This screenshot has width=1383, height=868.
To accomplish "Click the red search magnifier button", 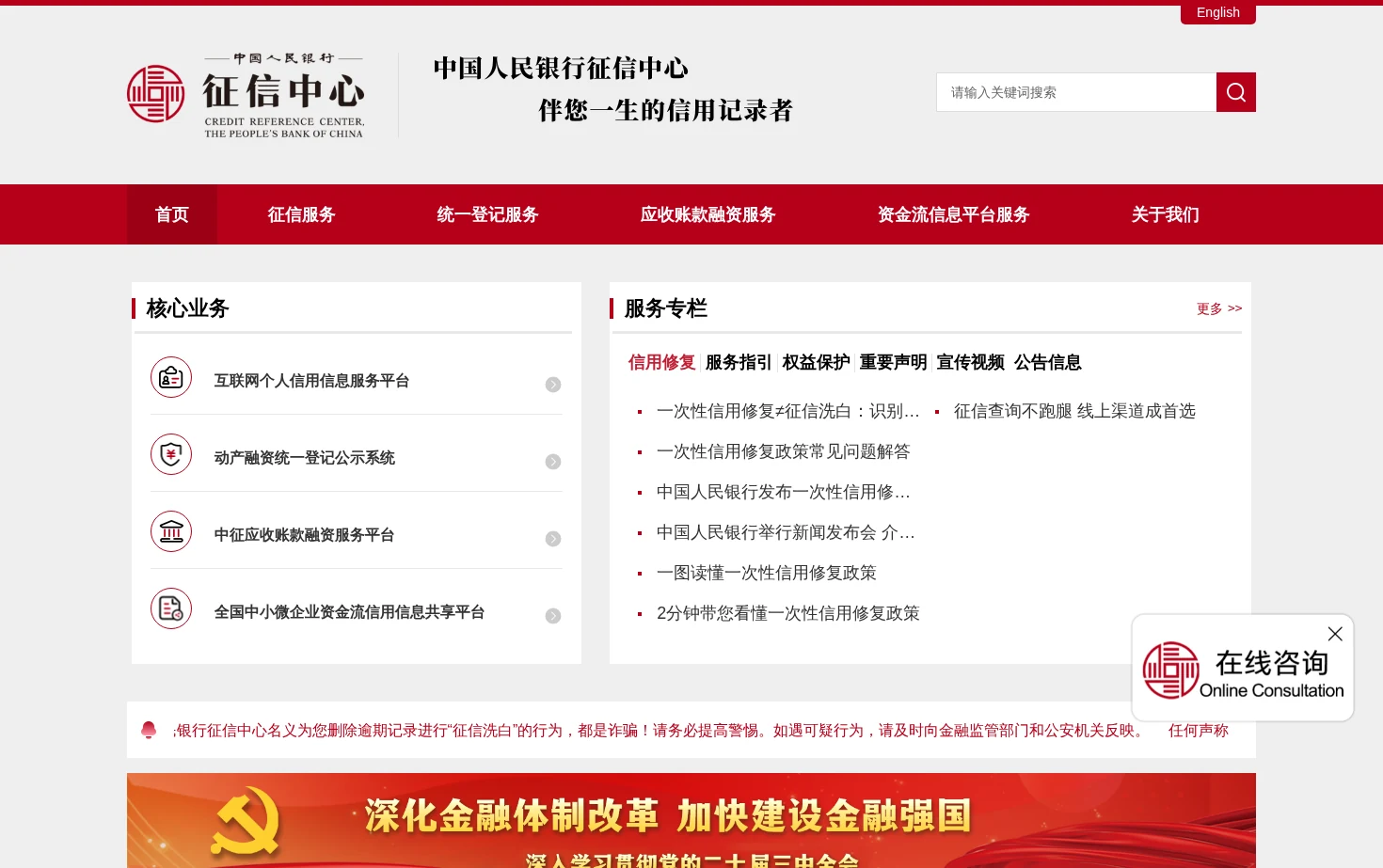I will tap(1235, 92).
